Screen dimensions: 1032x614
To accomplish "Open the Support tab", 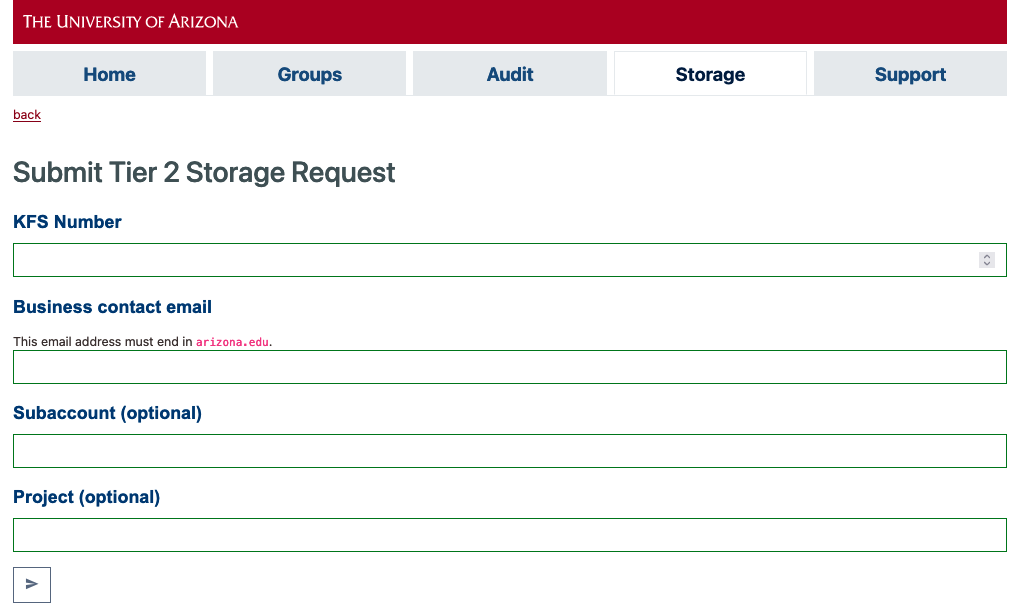I will point(910,74).
